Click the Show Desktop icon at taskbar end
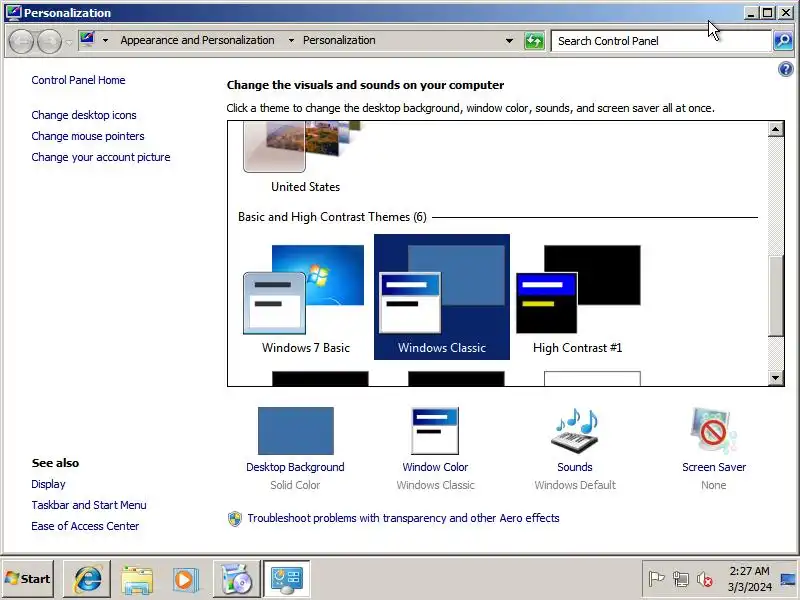The height and width of the screenshot is (600, 800). pyautogui.click(x=789, y=579)
